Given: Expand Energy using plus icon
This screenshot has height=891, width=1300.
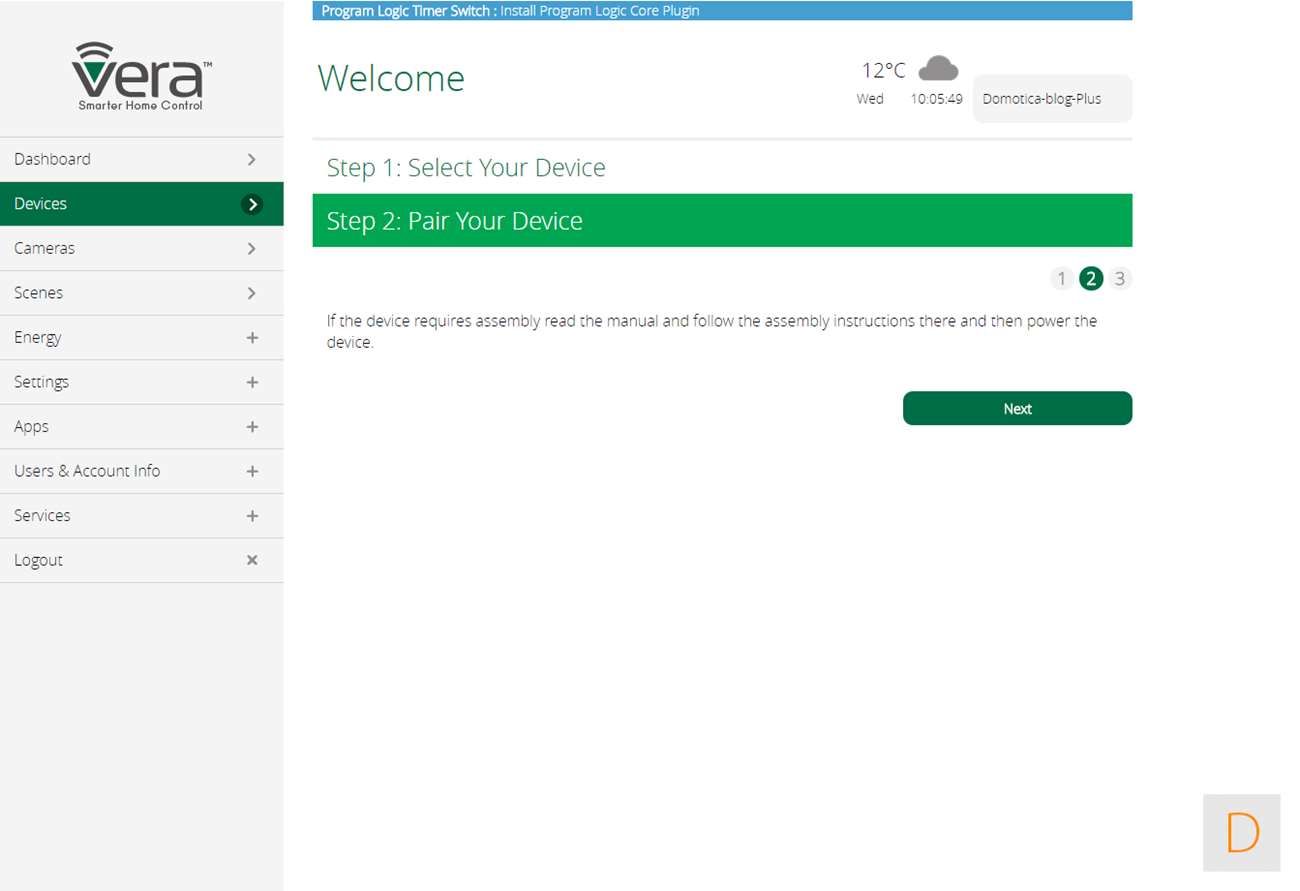Looking at the screenshot, I should pyautogui.click(x=252, y=338).
